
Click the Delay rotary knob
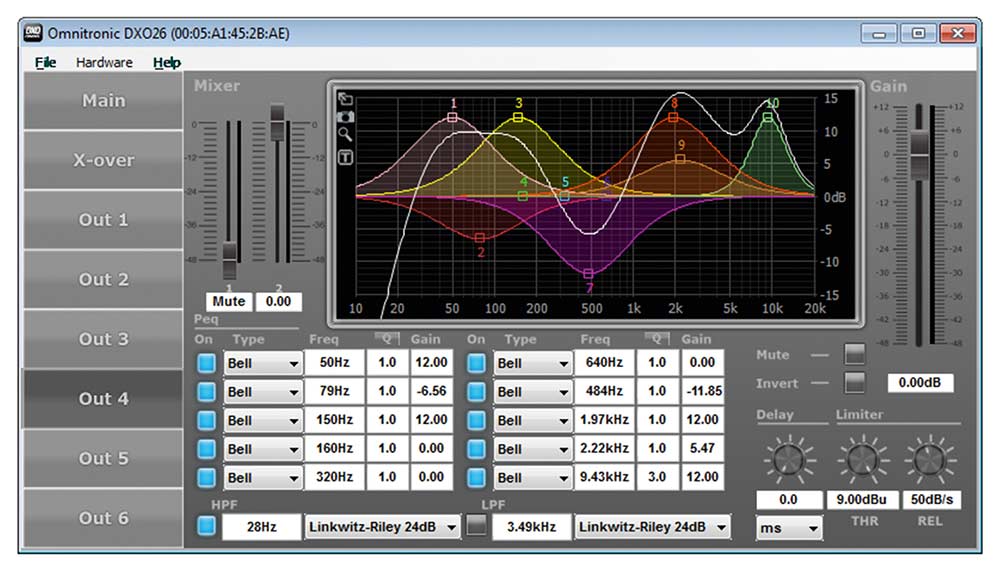[x=788, y=458]
